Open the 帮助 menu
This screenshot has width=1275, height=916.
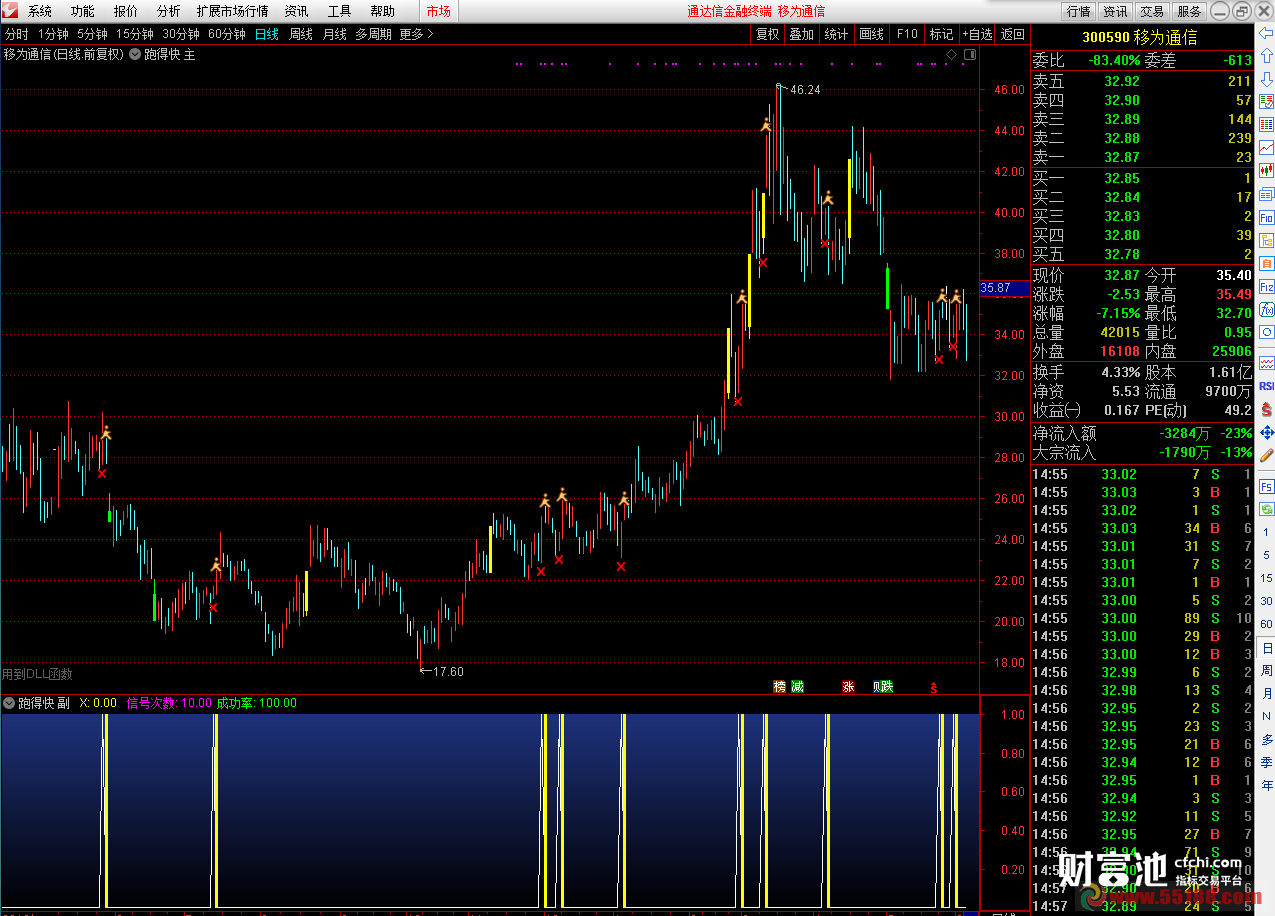point(383,11)
